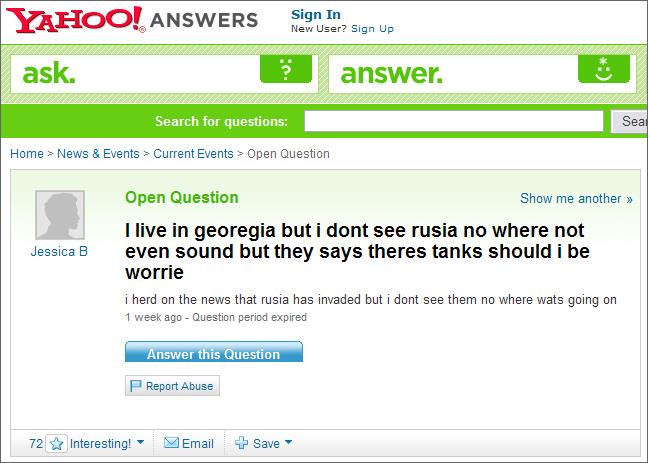Click the plus Save icon
648x463 pixels.
[x=241, y=444]
